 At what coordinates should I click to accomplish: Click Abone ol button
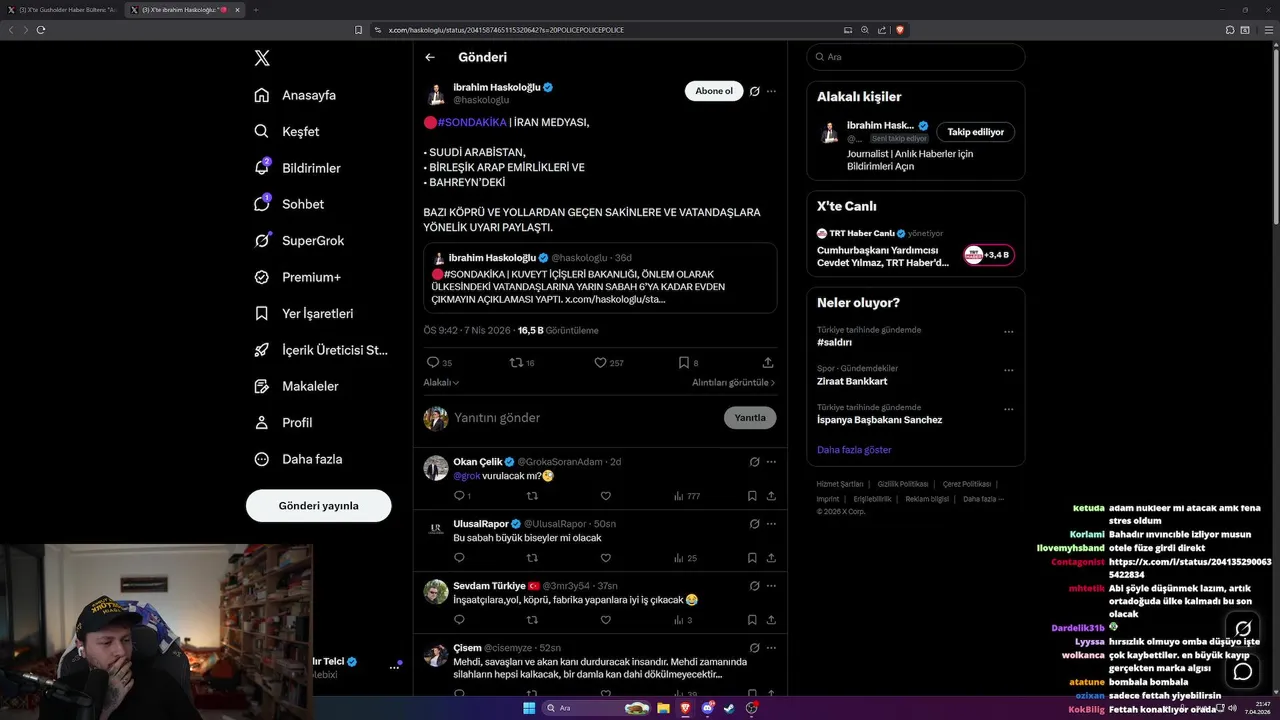coord(714,91)
